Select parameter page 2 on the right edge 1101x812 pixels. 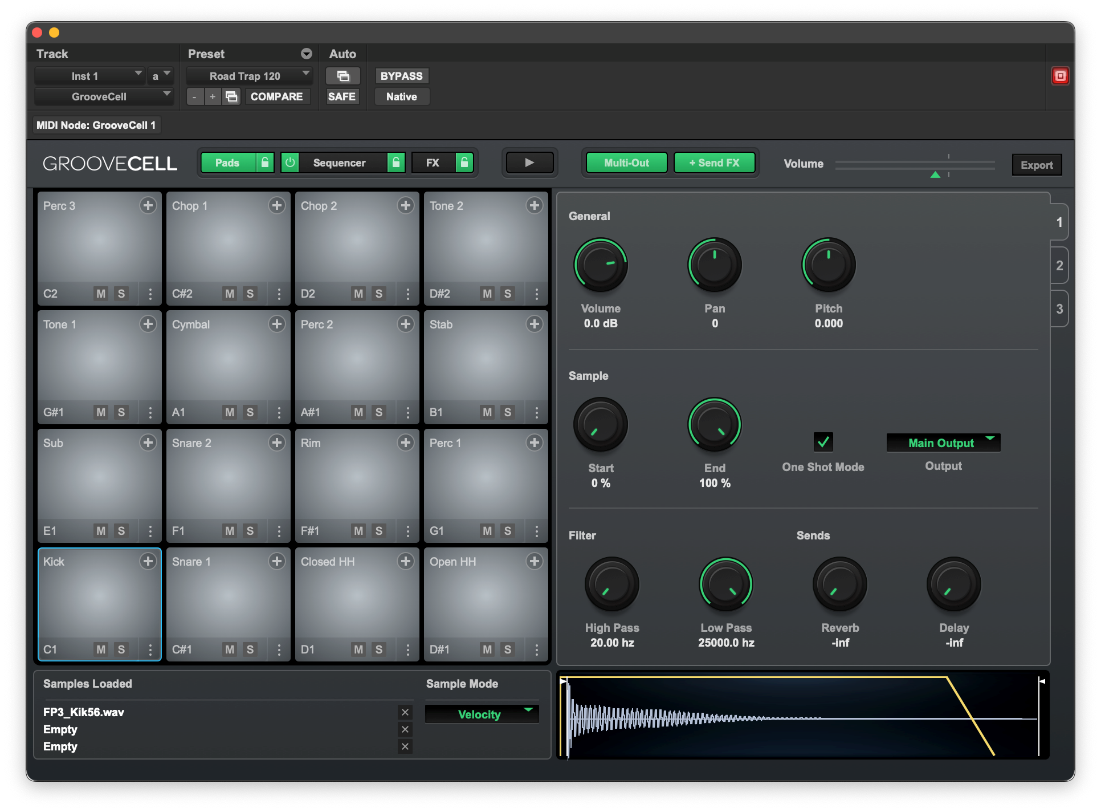[1059, 265]
